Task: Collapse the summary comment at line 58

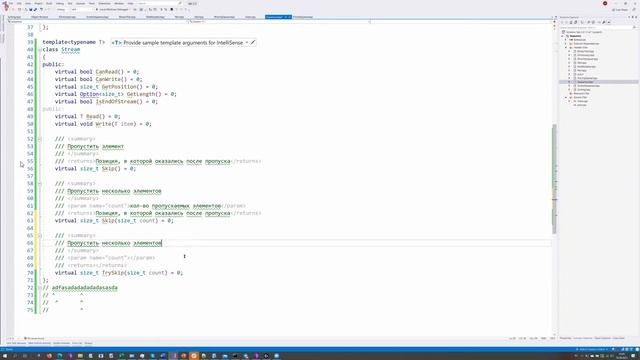Action: 40,184
